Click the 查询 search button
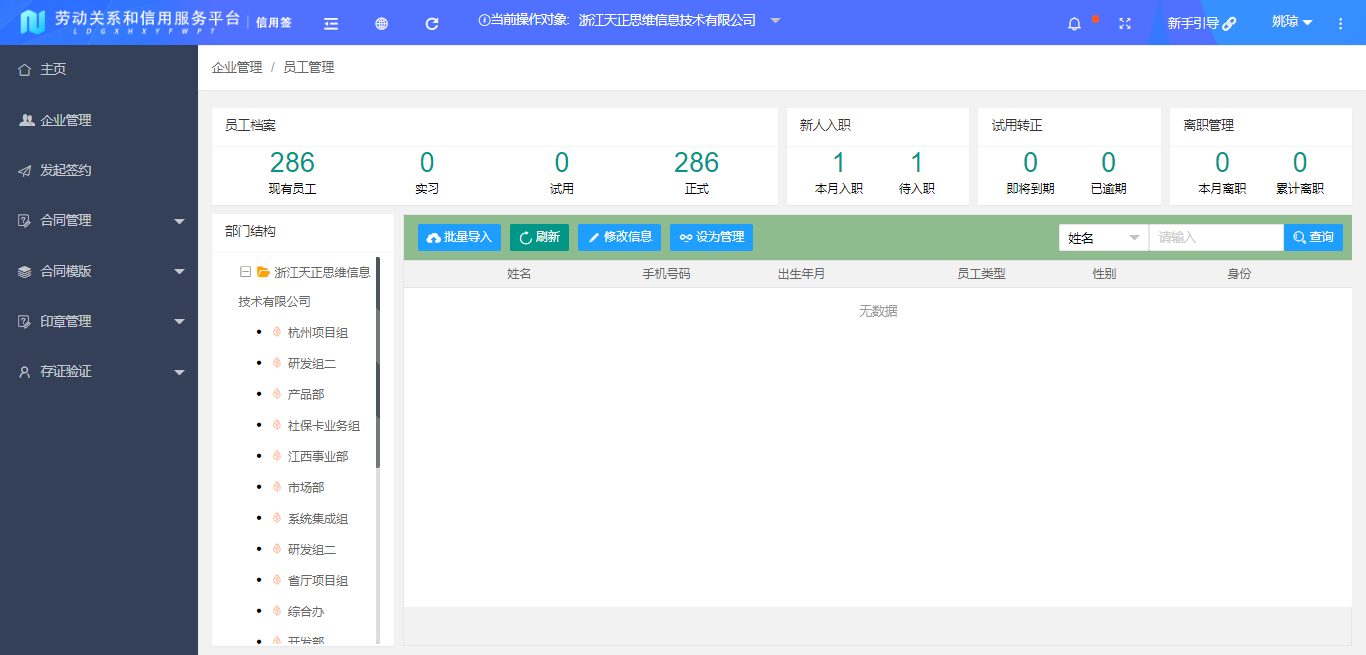 pos(1313,237)
